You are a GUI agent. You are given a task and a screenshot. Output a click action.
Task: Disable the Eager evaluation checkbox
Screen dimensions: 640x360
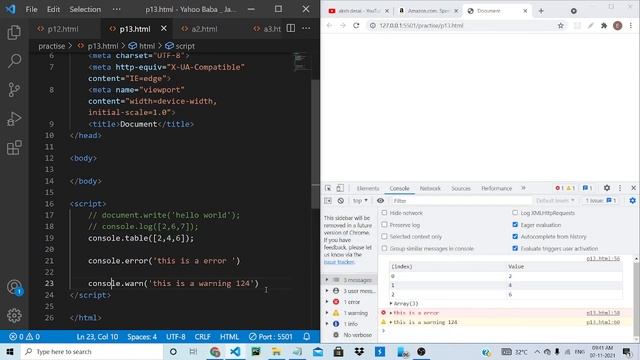click(x=515, y=224)
